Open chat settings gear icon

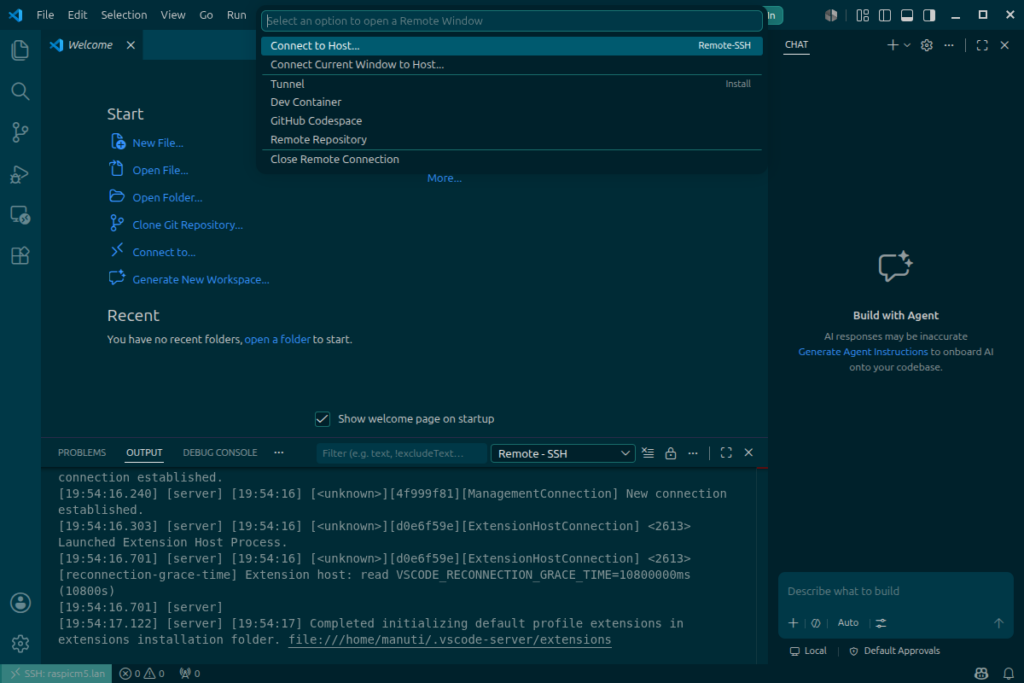pyautogui.click(x=927, y=45)
